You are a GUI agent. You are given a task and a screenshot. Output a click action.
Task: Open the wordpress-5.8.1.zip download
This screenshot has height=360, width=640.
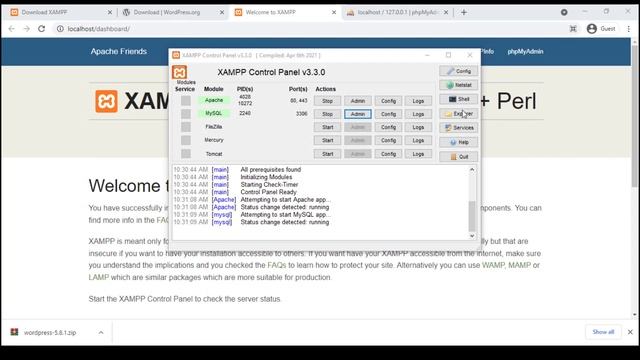(50, 332)
